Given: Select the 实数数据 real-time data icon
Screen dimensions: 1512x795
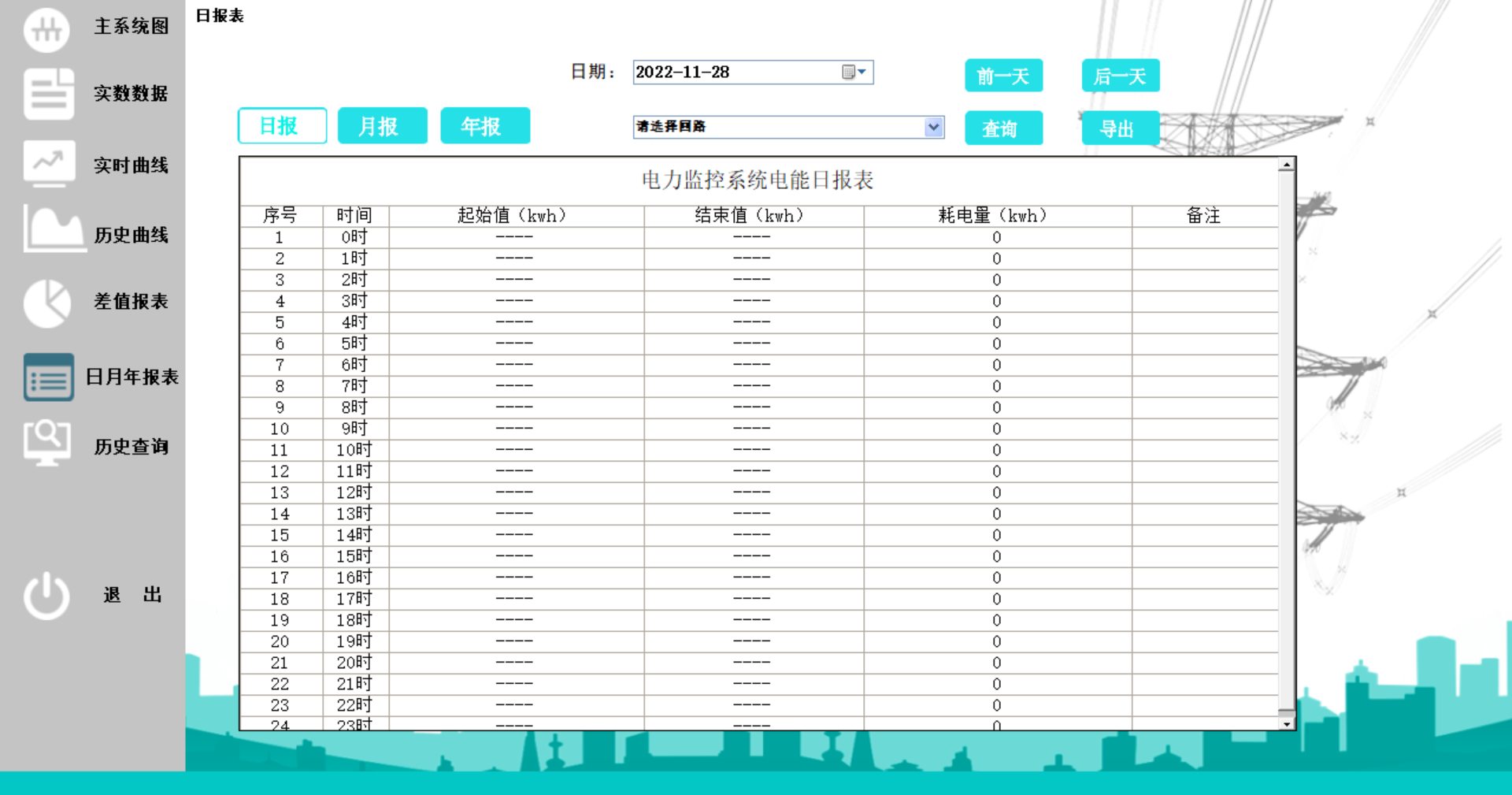Looking at the screenshot, I should (x=47, y=93).
